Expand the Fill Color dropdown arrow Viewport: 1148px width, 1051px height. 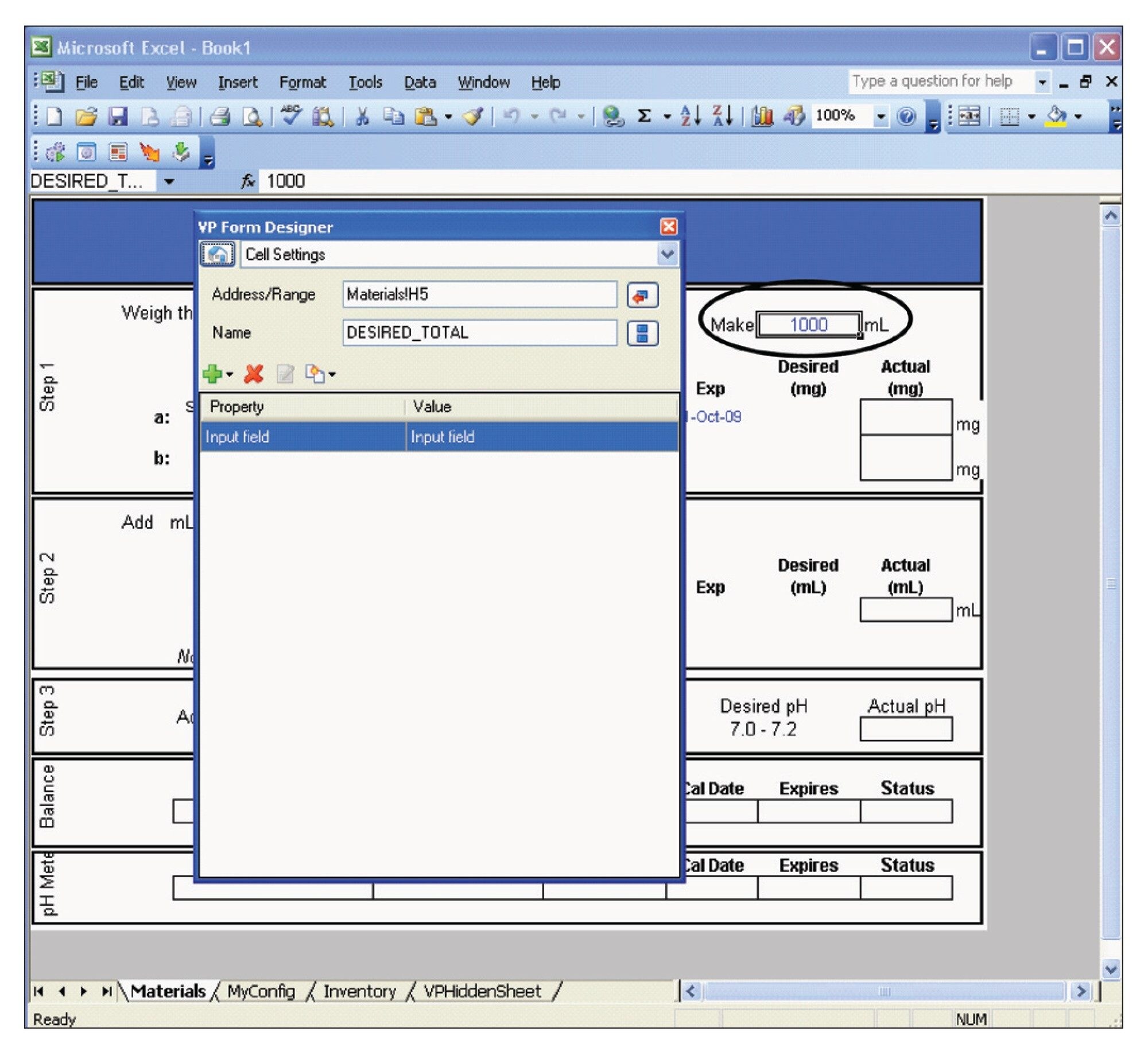coord(1079,117)
